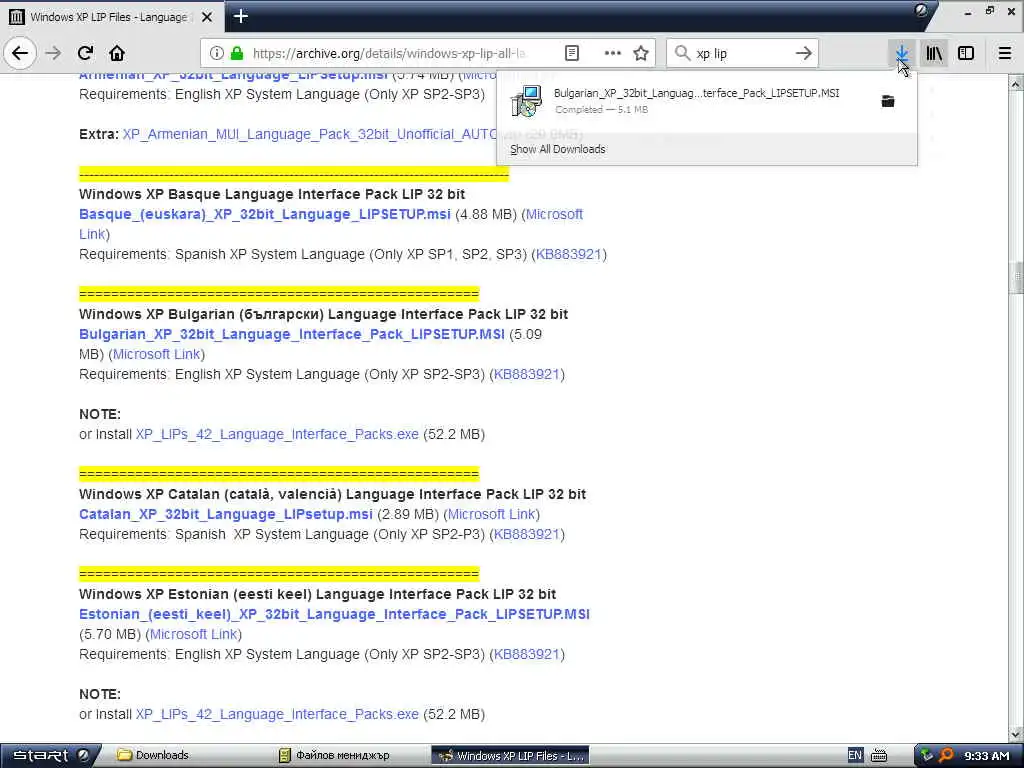Click the search box containing xp lip
The width and height of the screenshot is (1024, 768).
741,53
